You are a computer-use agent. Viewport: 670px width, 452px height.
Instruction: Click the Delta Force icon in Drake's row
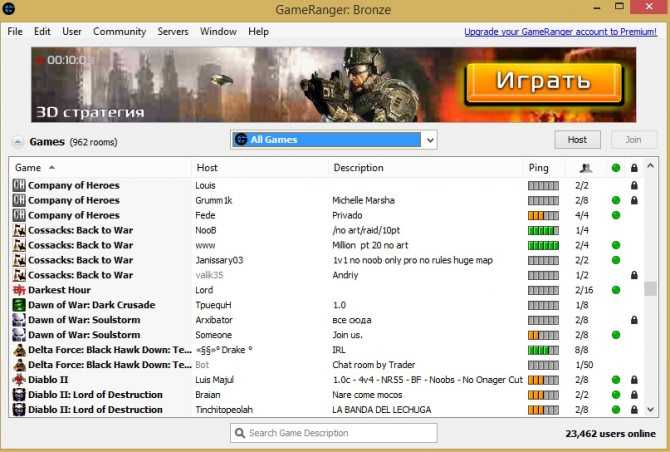(x=19, y=350)
